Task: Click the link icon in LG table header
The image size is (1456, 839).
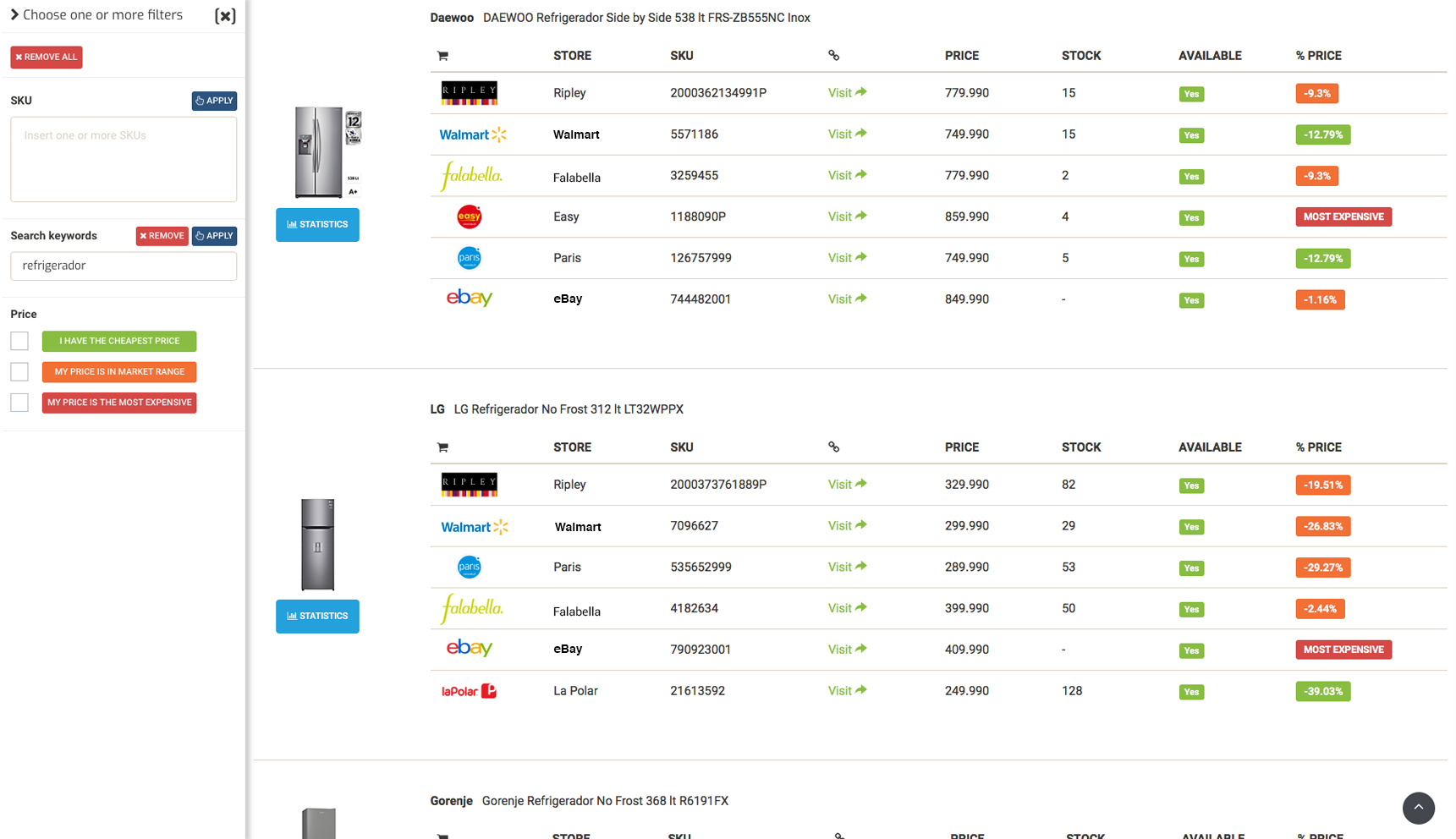Action: click(x=833, y=447)
